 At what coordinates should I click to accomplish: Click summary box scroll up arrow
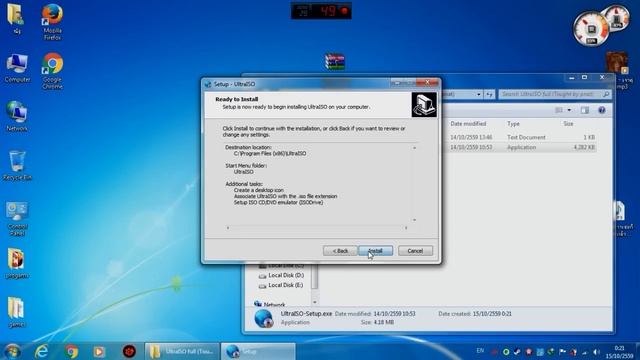click(x=414, y=148)
